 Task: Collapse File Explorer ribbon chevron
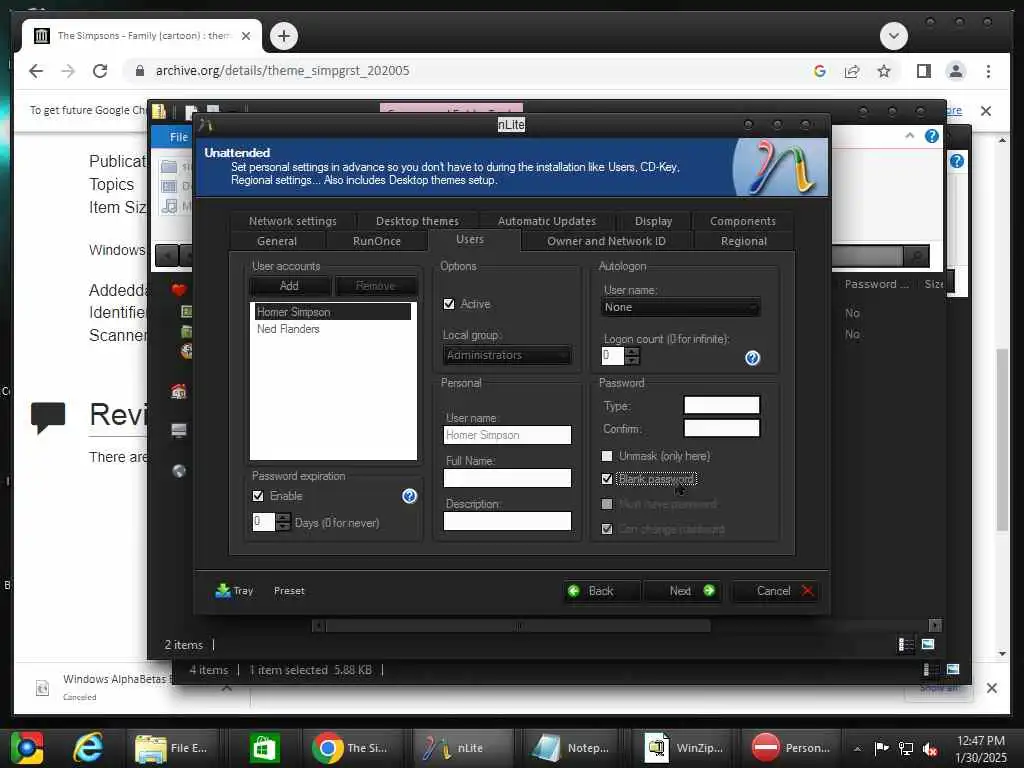click(910, 136)
